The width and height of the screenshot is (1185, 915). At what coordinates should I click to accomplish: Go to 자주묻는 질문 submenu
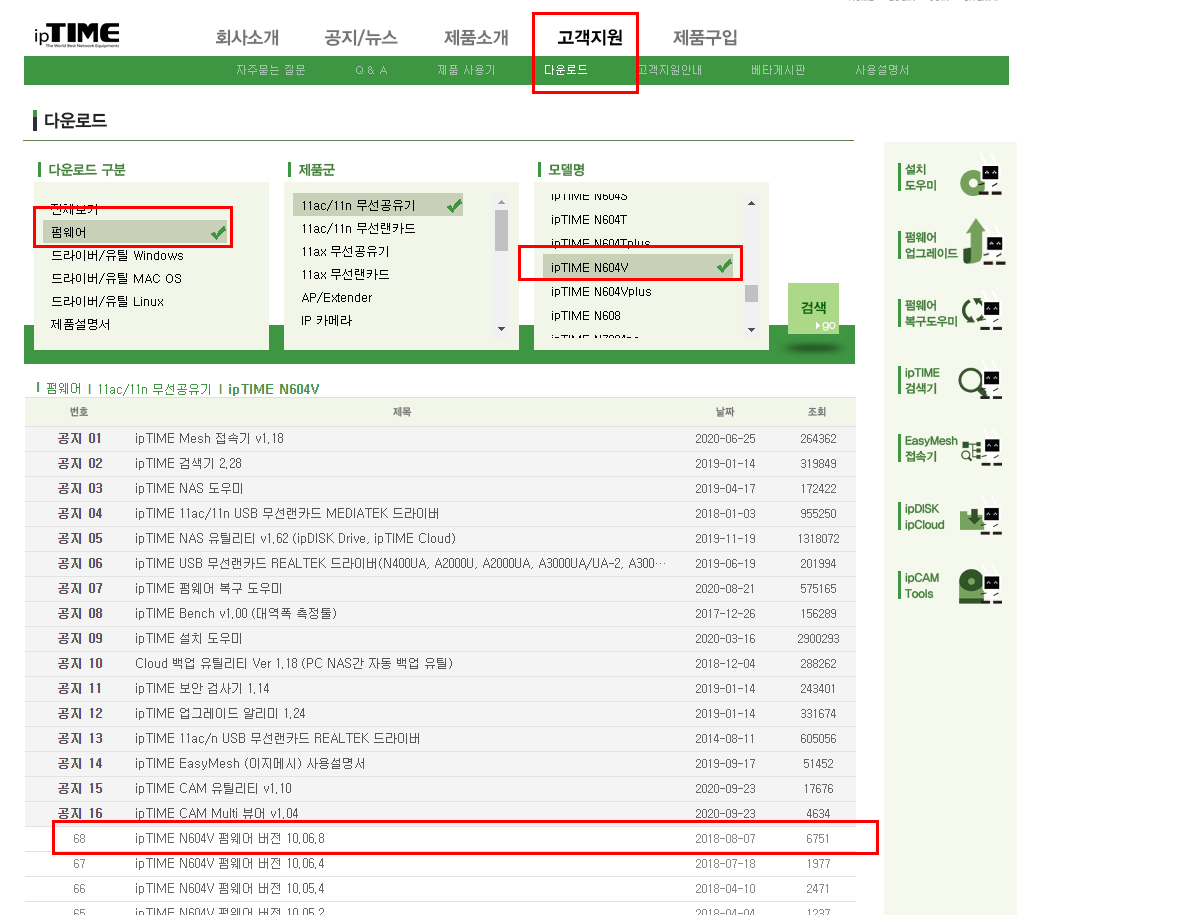click(271, 70)
